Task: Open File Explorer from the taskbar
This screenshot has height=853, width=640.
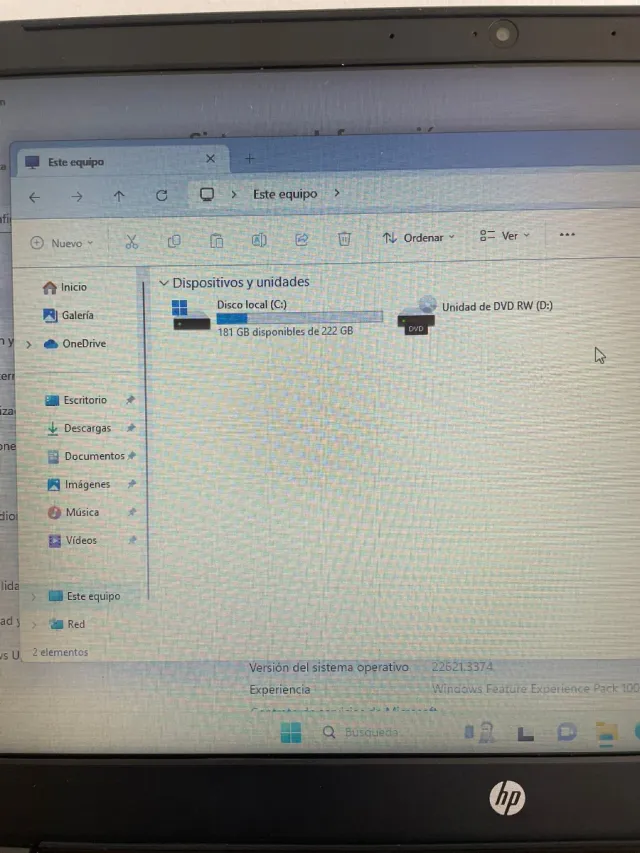Action: (x=606, y=734)
